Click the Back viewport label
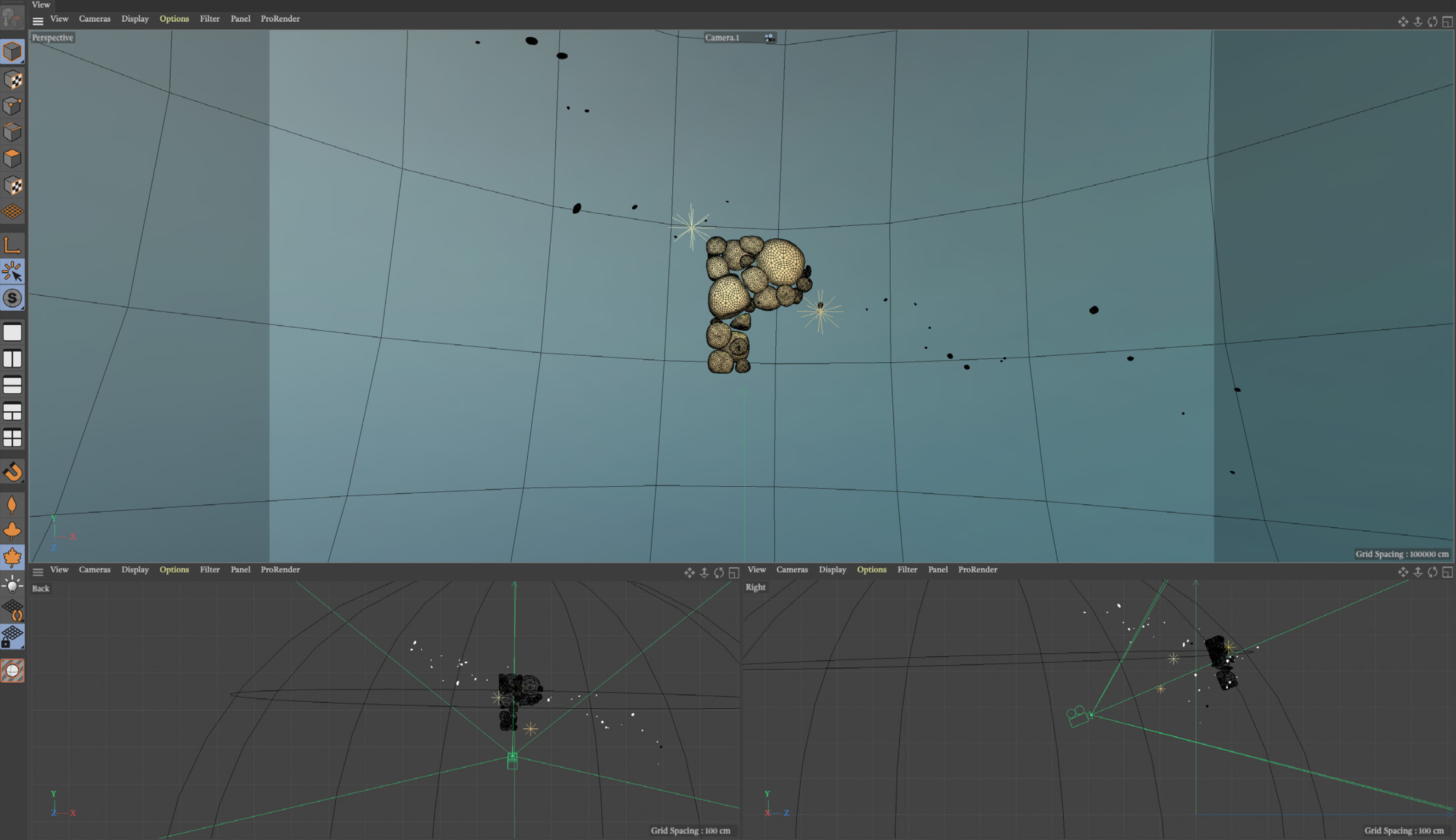This screenshot has width=1456, height=840. 41,589
